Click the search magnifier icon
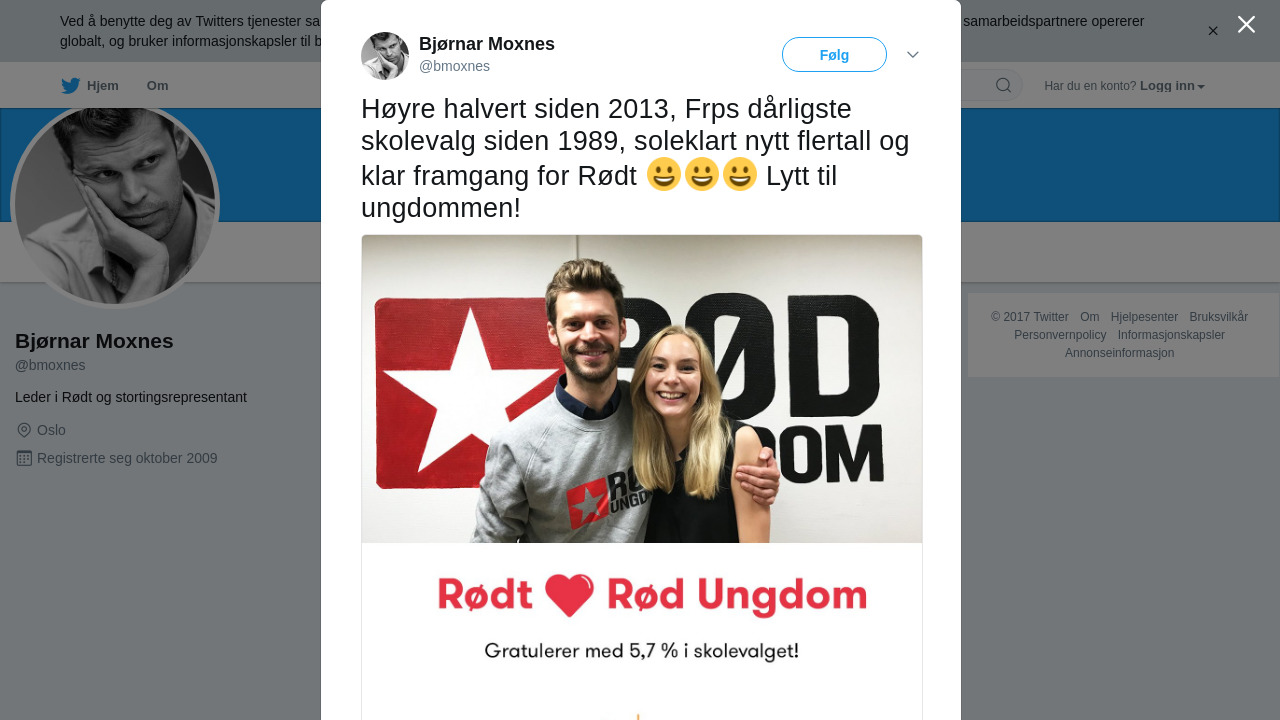Image resolution: width=1280 pixels, height=720 pixels. click(1003, 86)
